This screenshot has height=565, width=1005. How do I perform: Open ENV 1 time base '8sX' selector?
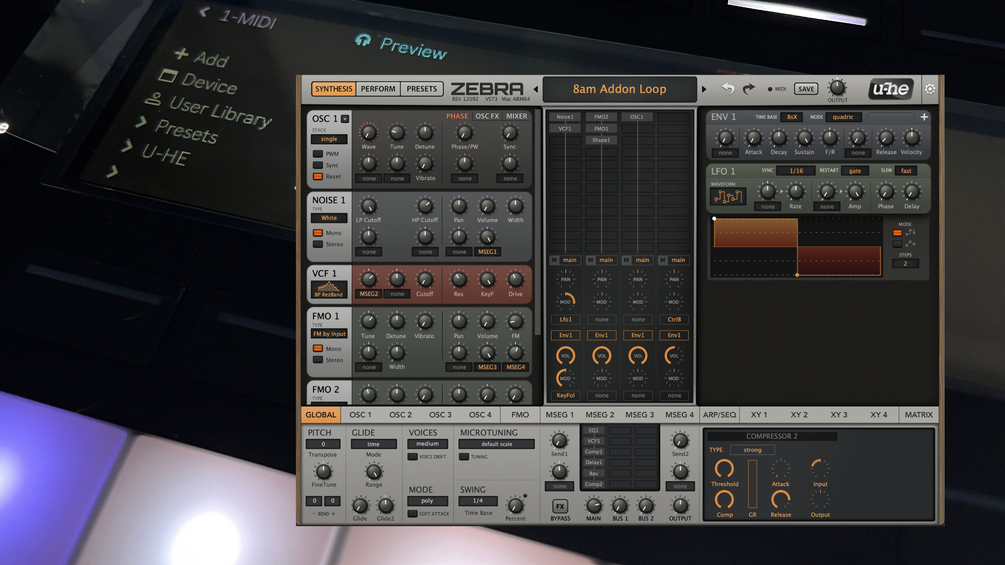pos(792,117)
